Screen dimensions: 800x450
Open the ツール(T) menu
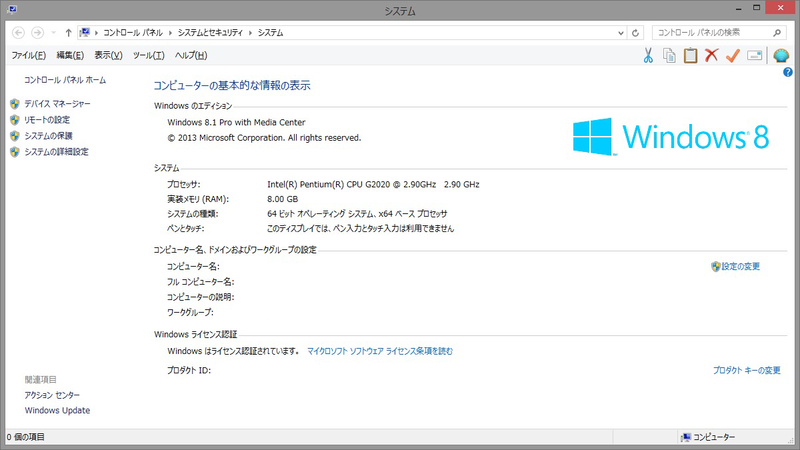coord(148,55)
